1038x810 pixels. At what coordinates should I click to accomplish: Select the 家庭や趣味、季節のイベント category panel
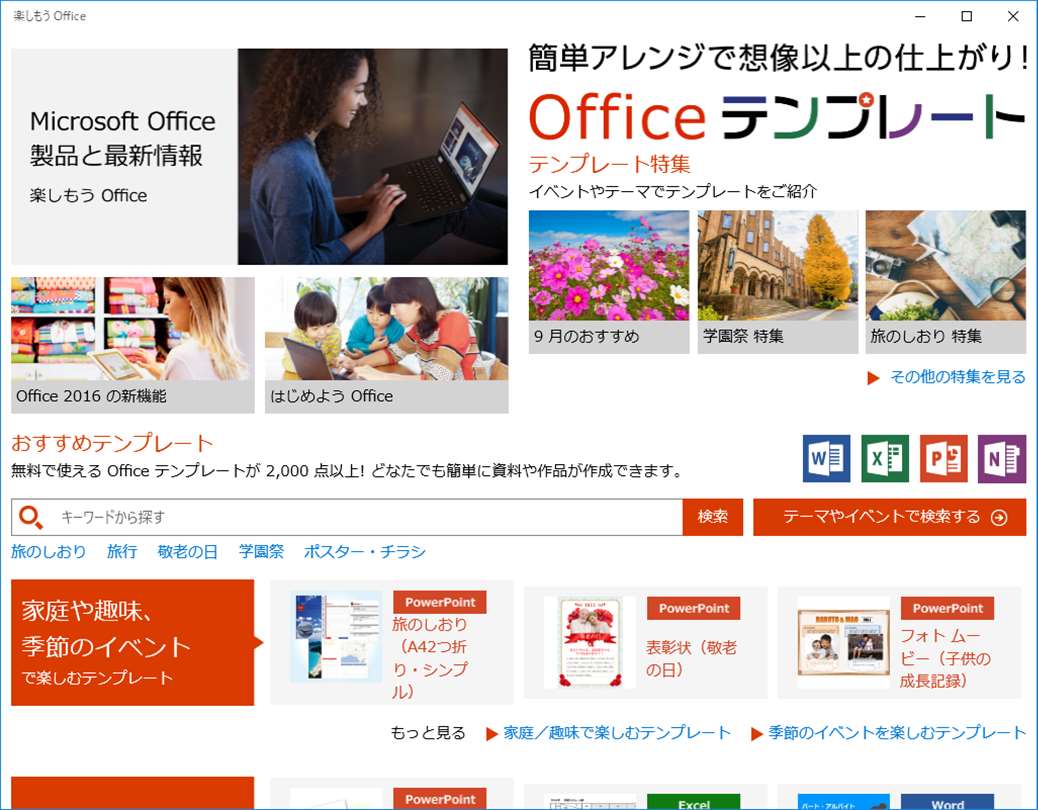pyautogui.click(x=132, y=643)
